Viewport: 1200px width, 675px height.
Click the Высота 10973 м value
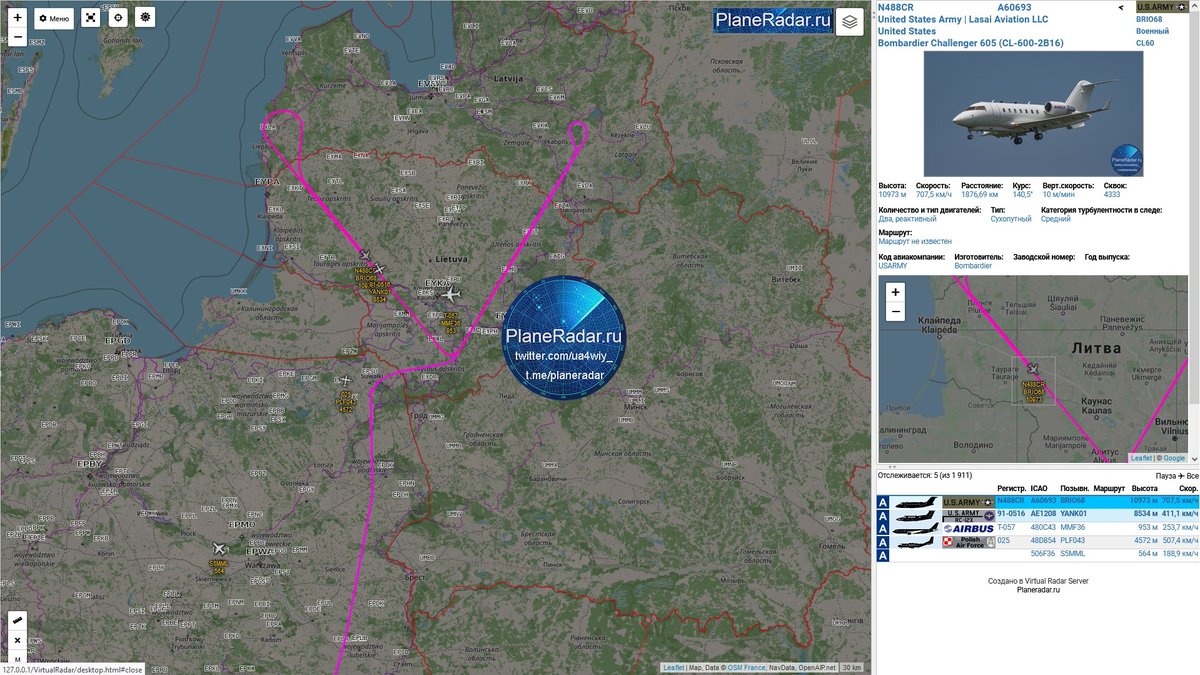tap(892, 194)
